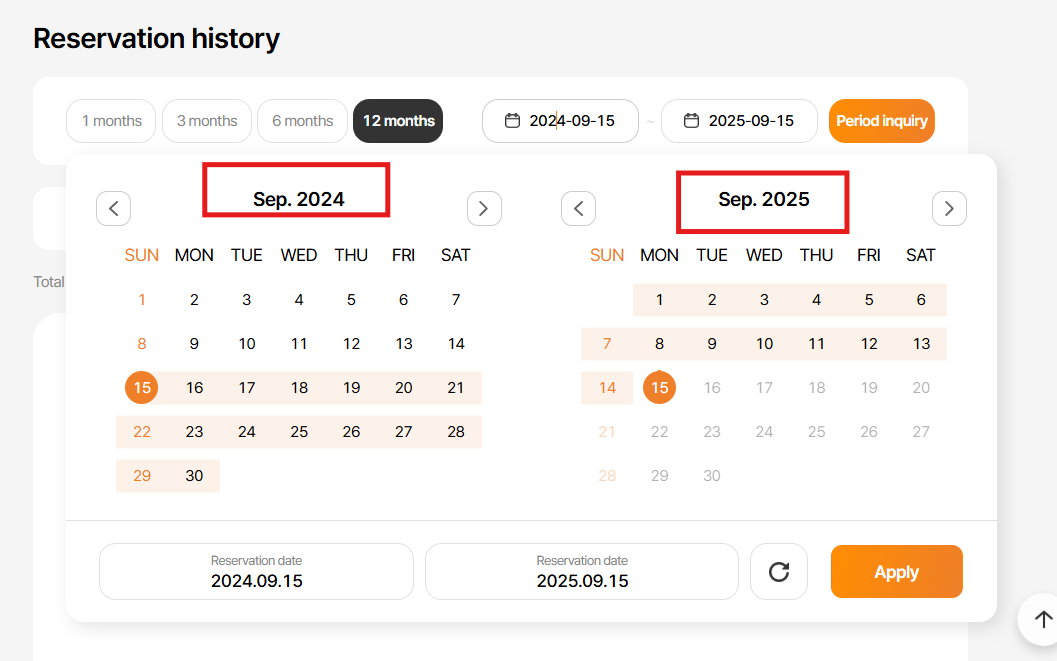The width and height of the screenshot is (1057, 661).
Task: Click the refresh reset icon button
Action: pyautogui.click(x=779, y=572)
